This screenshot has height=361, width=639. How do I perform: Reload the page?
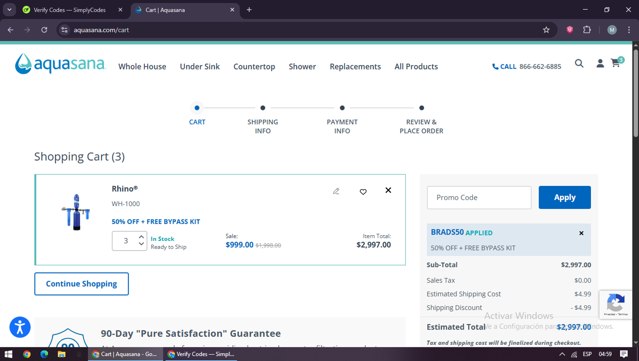pyautogui.click(x=44, y=30)
